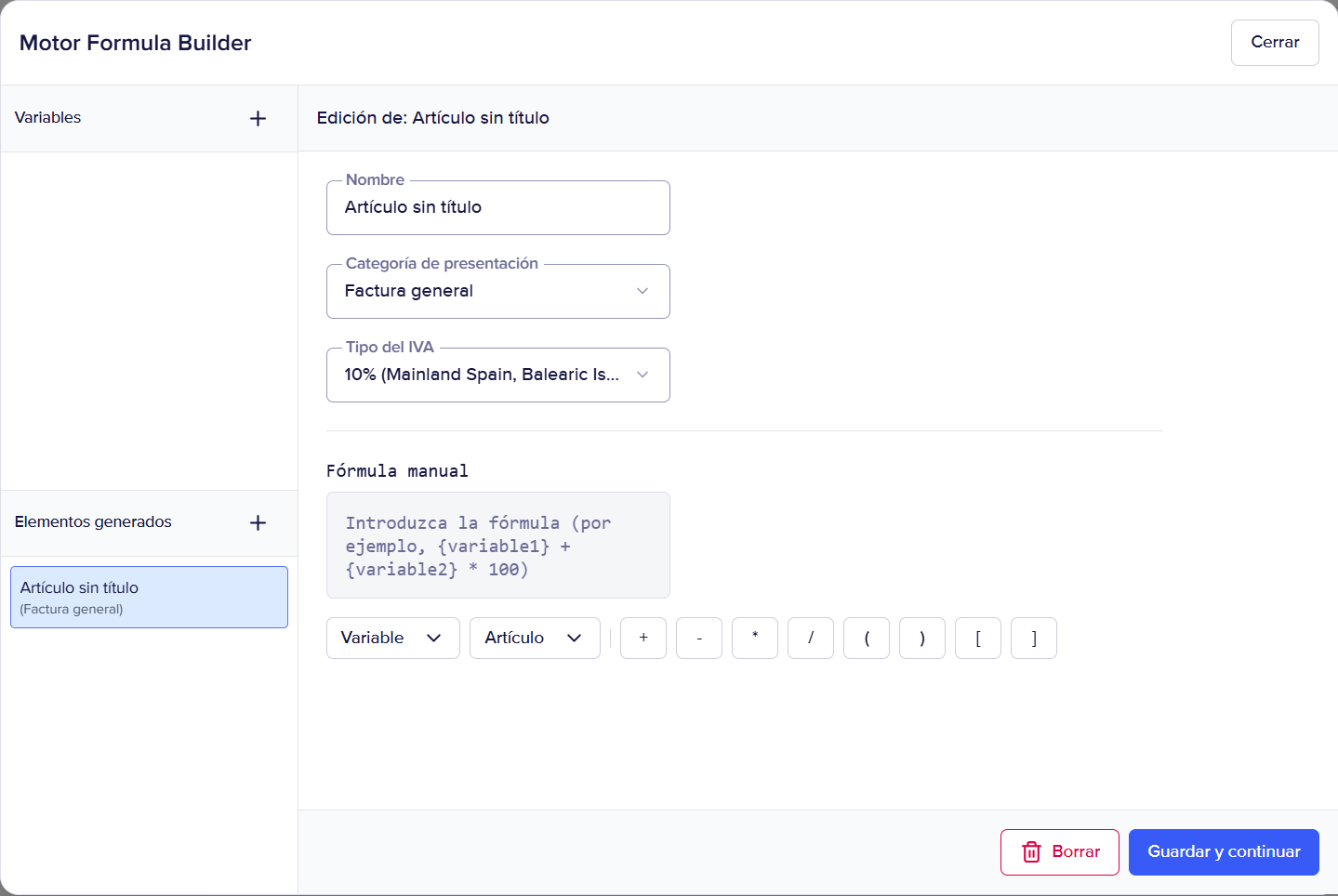Open the Variable selector dropdown

(393, 638)
